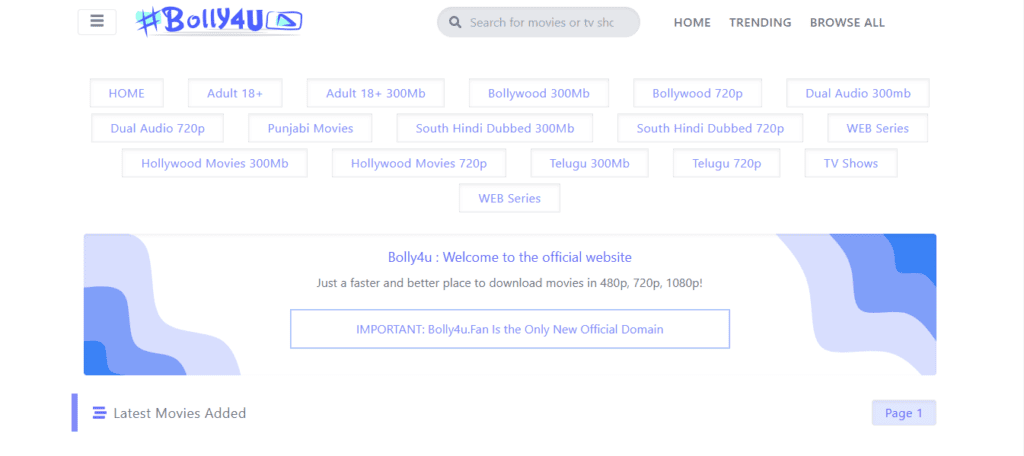Click the Latest Movies Added list icon
The width and height of the screenshot is (1024, 456).
click(x=99, y=413)
